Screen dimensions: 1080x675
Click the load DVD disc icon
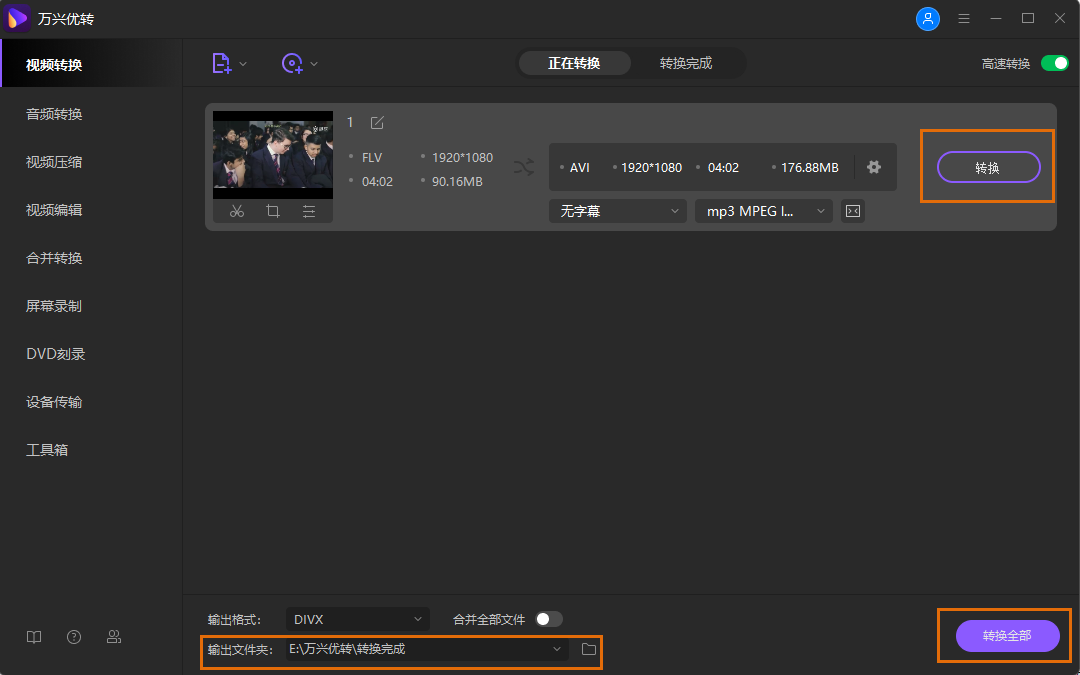click(x=292, y=63)
